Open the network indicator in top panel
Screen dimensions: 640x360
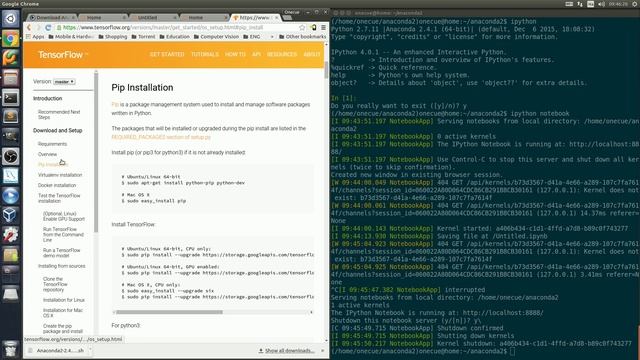click(x=580, y=4)
